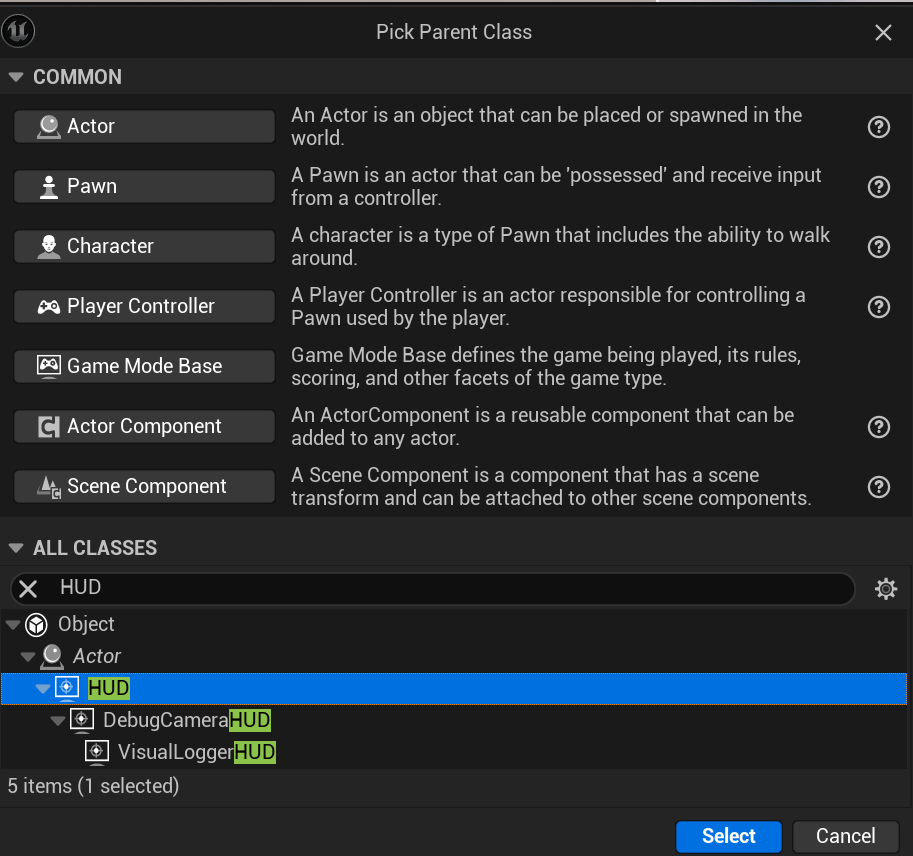Image resolution: width=913 pixels, height=856 pixels.
Task: Choose Character as parent class
Action: (x=144, y=246)
